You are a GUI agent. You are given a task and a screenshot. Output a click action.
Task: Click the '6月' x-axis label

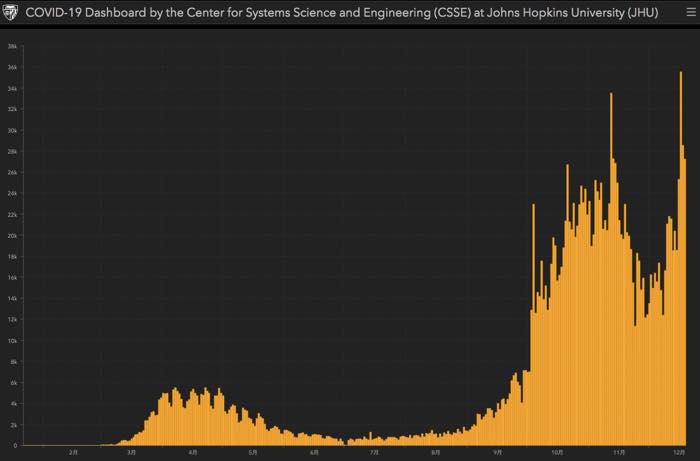[314, 453]
